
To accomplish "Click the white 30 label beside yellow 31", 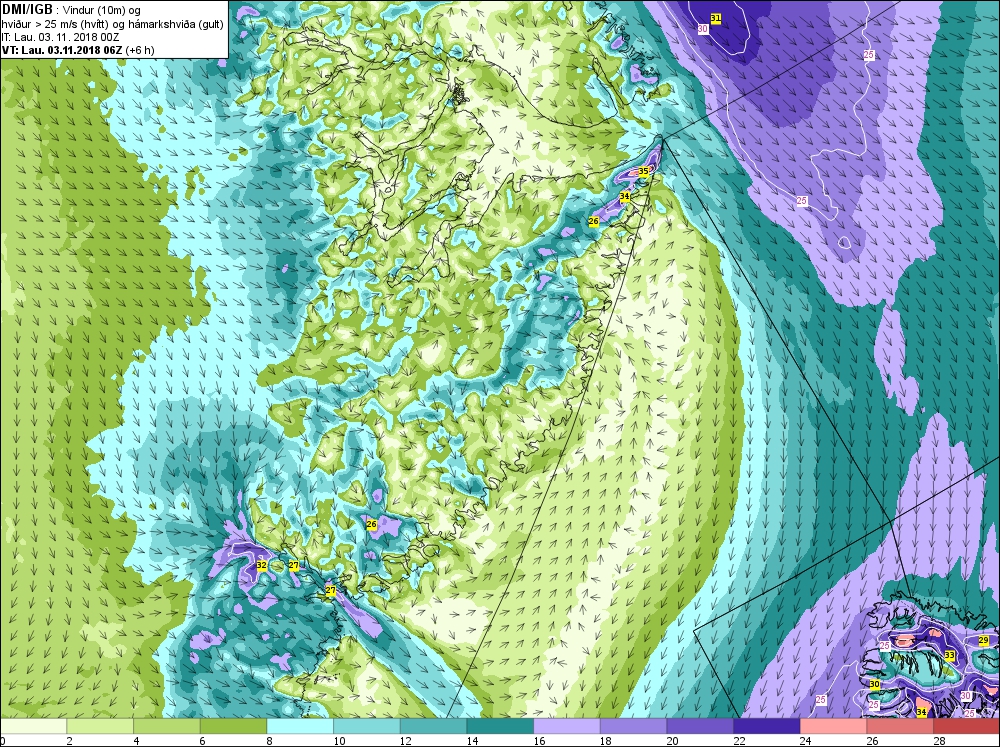I will (703, 29).
